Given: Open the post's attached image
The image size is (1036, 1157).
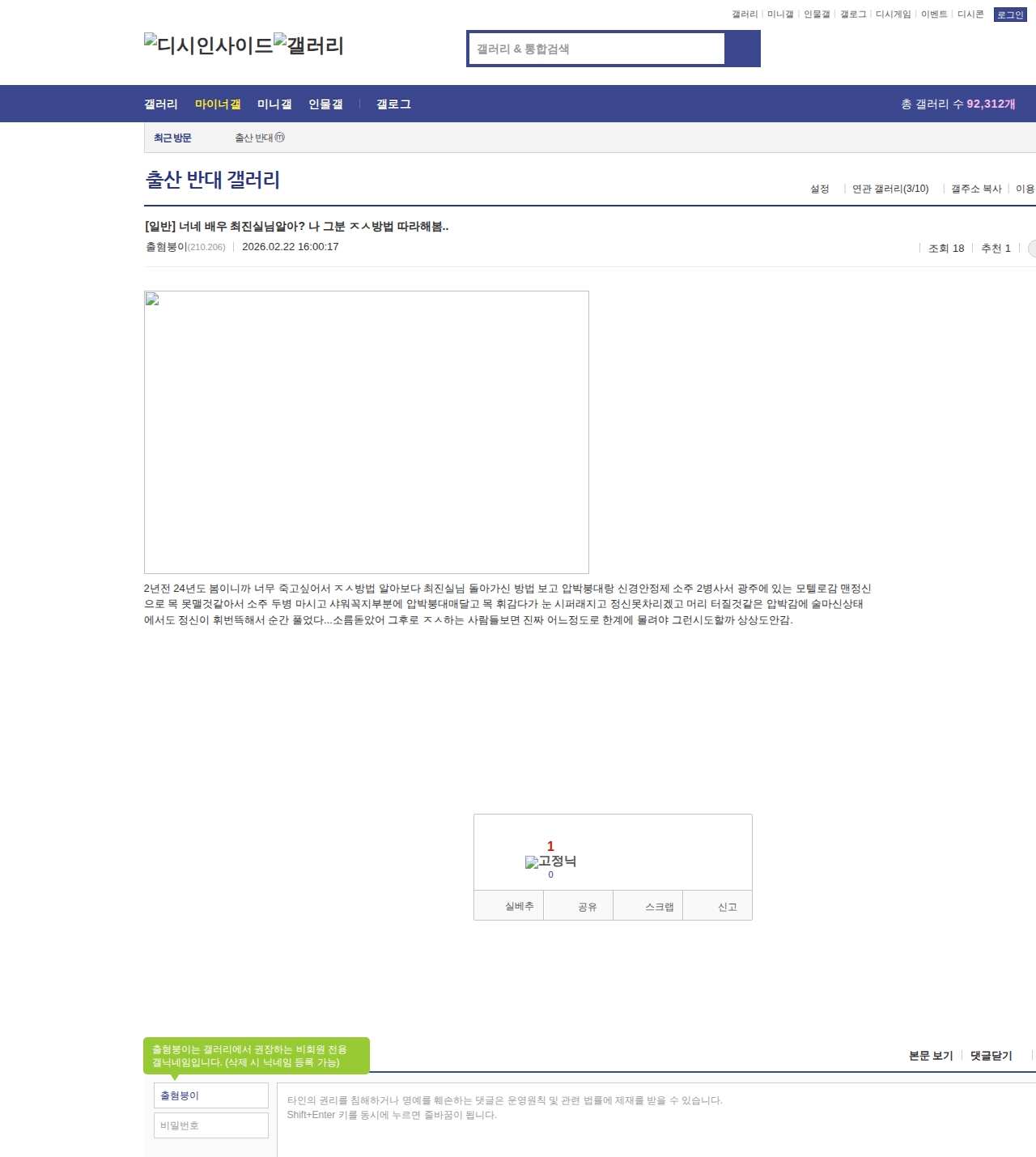Looking at the screenshot, I should tap(366, 432).
